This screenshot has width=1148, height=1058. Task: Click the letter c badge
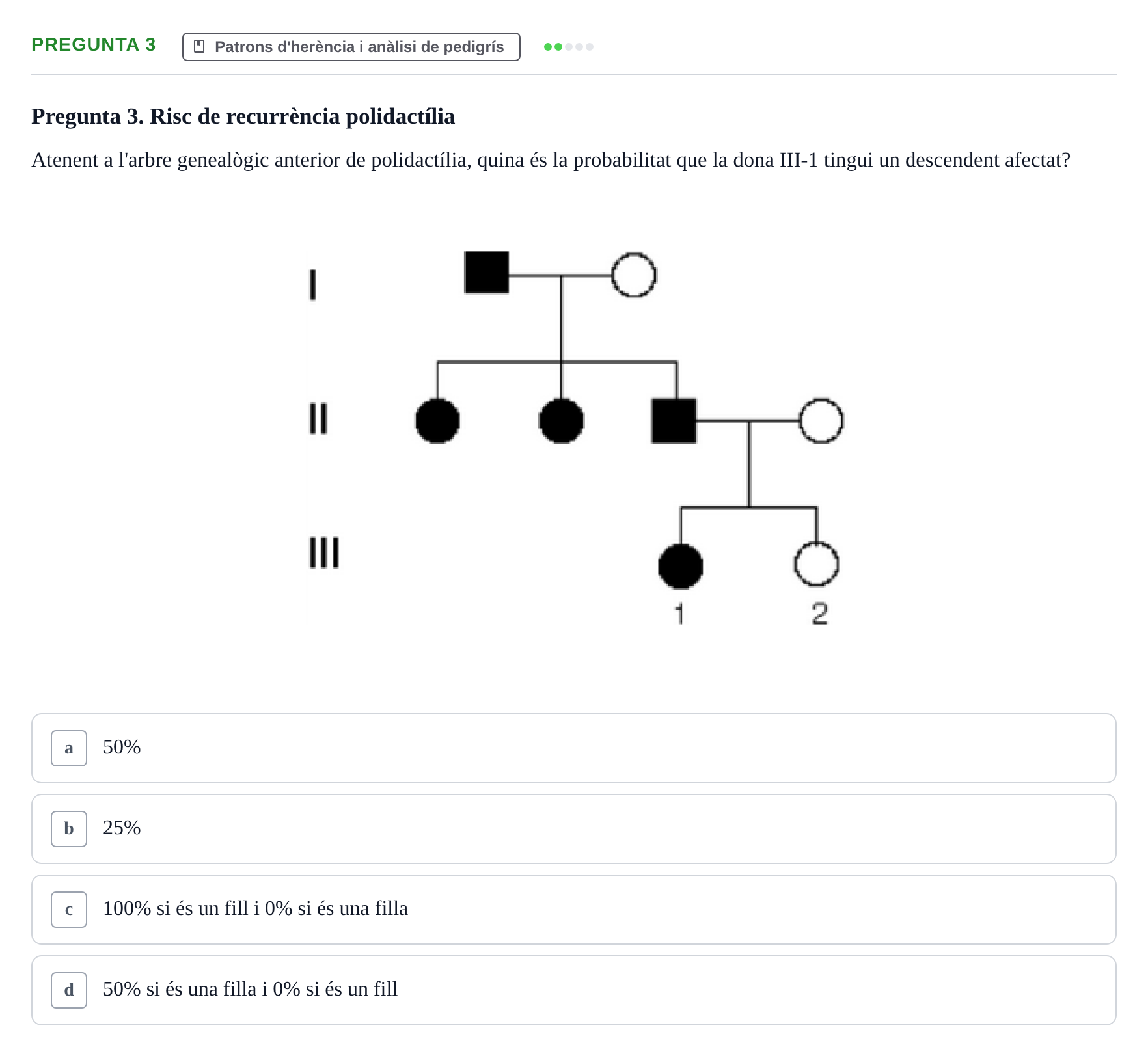click(x=69, y=910)
